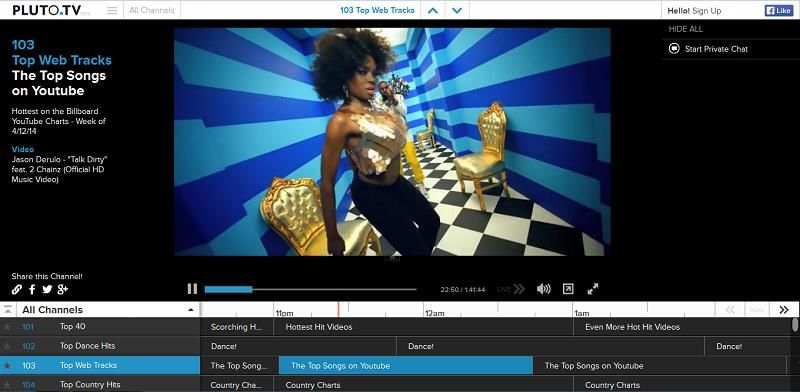800x392 pixels.
Task: Click the Facebook Like button
Action: point(779,11)
